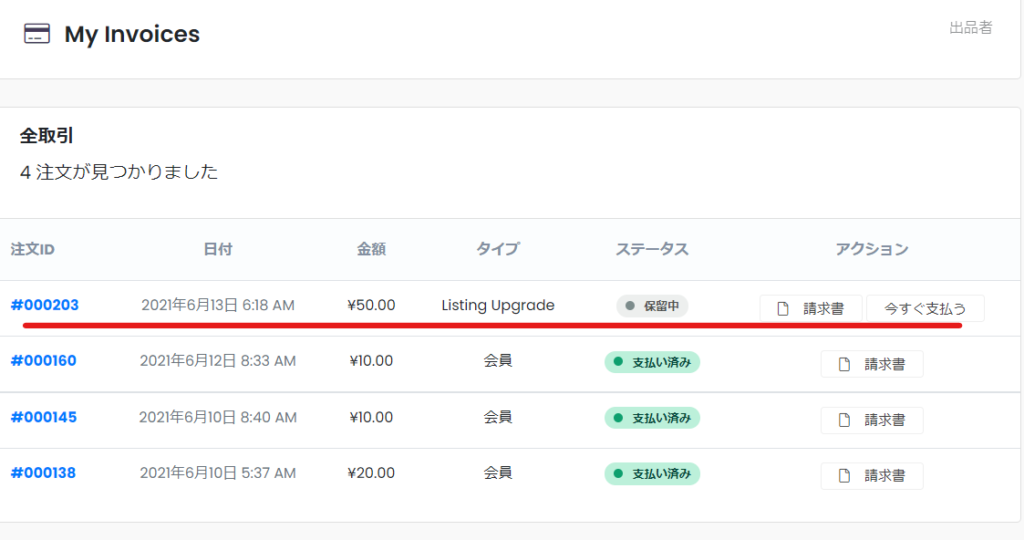Click the 出品者 label at top right
The width and height of the screenshot is (1024, 540).
click(970, 27)
